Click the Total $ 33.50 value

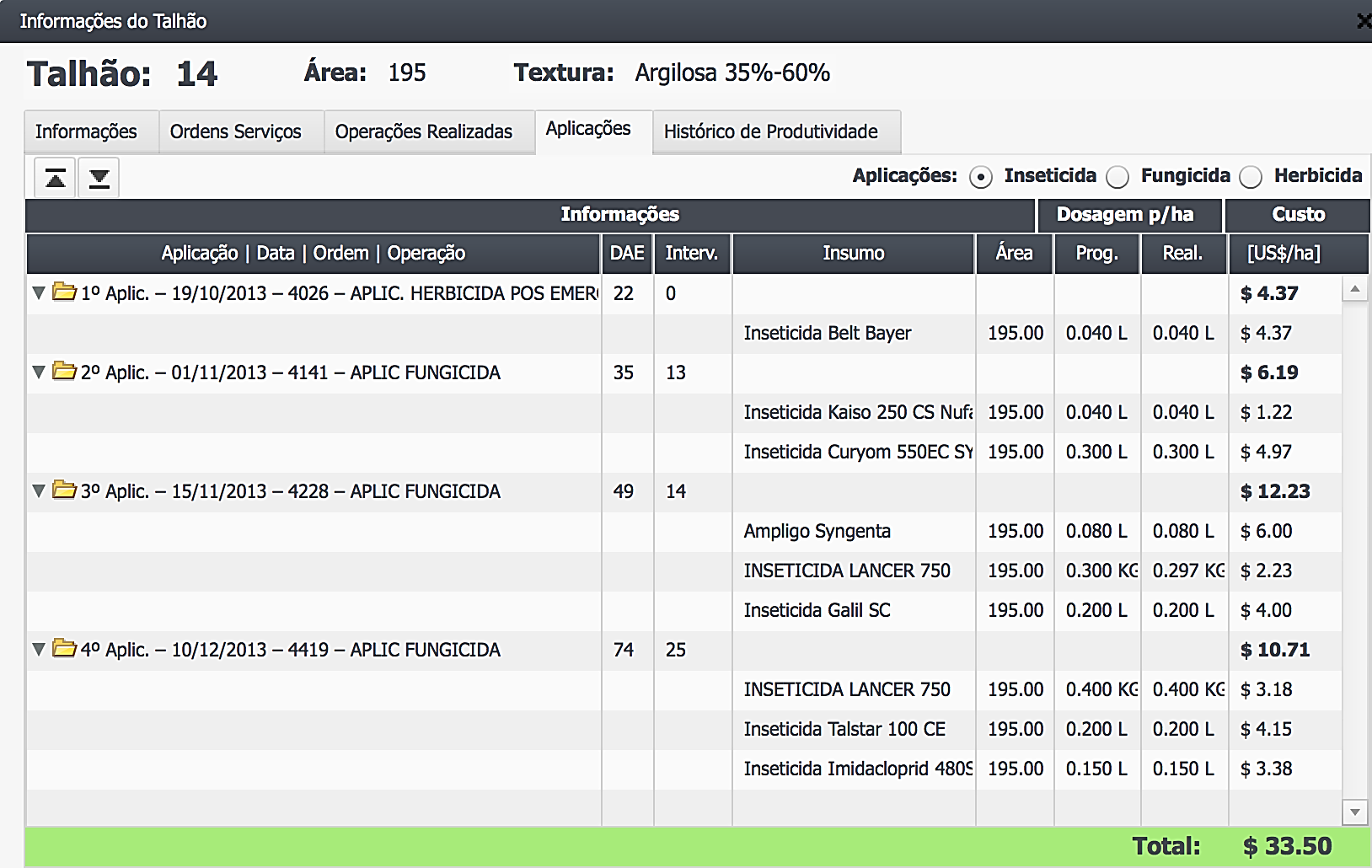(1288, 846)
